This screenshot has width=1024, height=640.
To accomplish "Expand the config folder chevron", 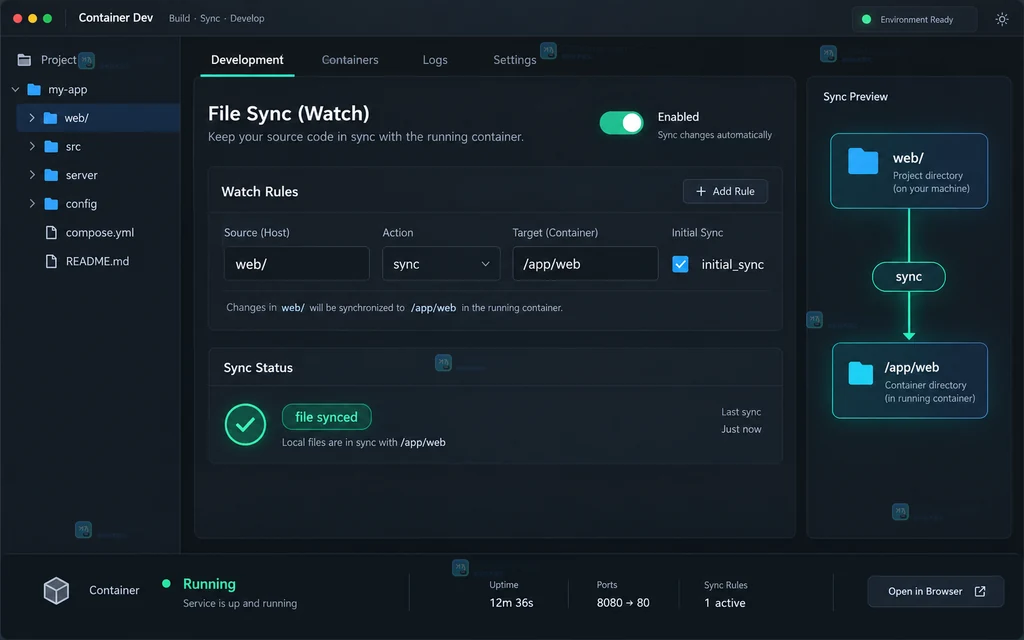I will pyautogui.click(x=31, y=204).
